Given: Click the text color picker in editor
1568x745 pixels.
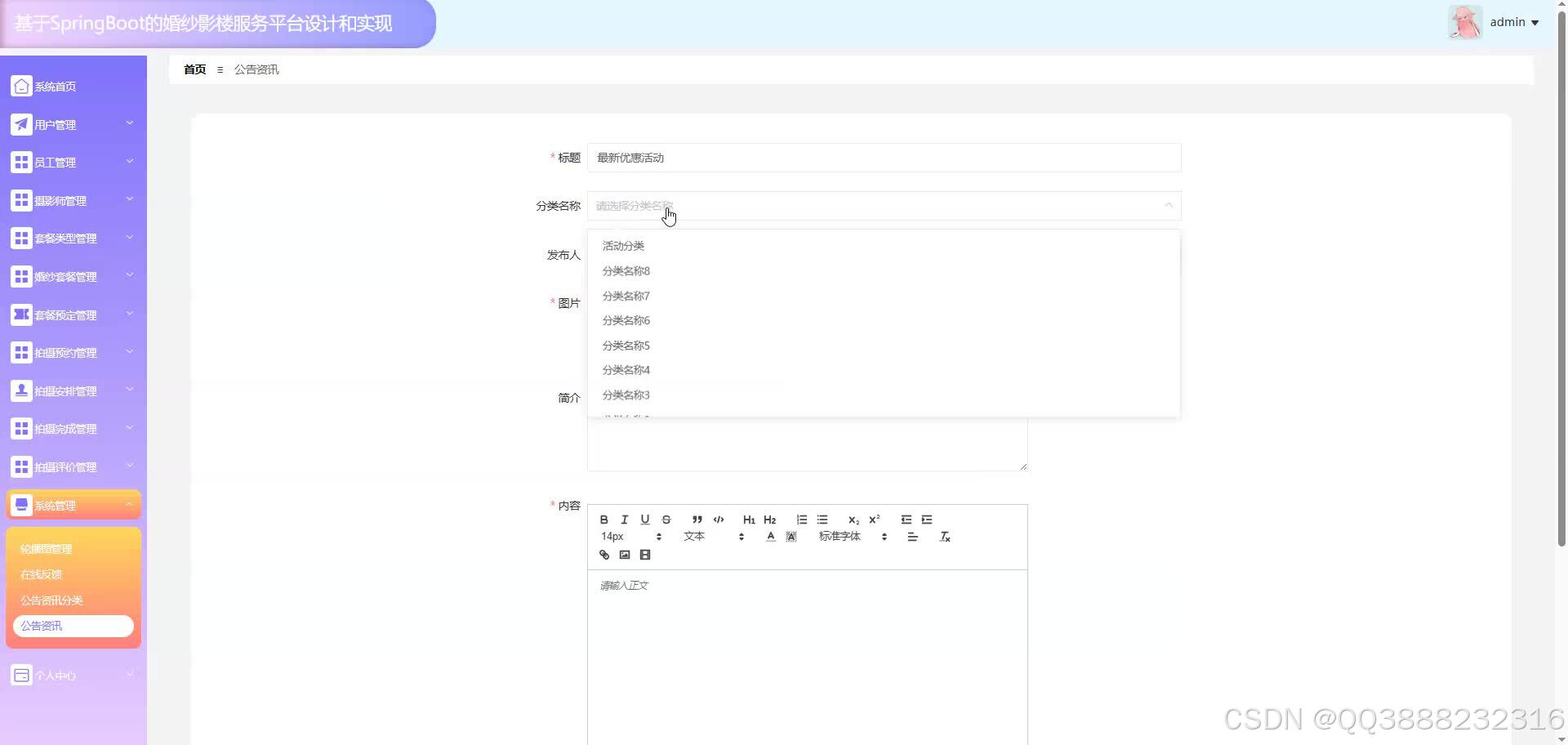Looking at the screenshot, I should (x=770, y=536).
